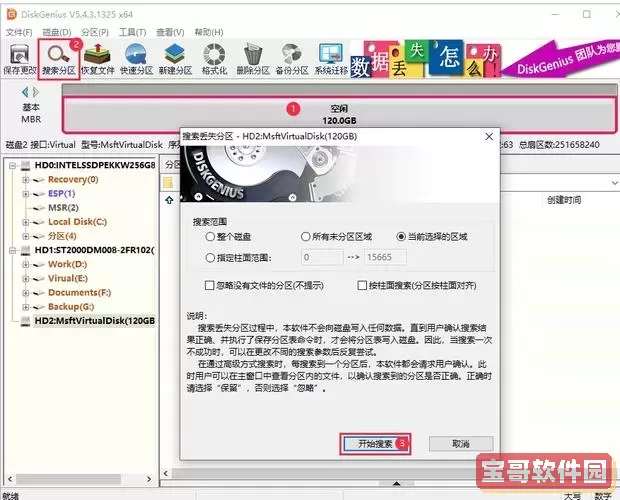Open the File (文件) menu
Screen dimensions: 620x500
[x=19, y=32]
